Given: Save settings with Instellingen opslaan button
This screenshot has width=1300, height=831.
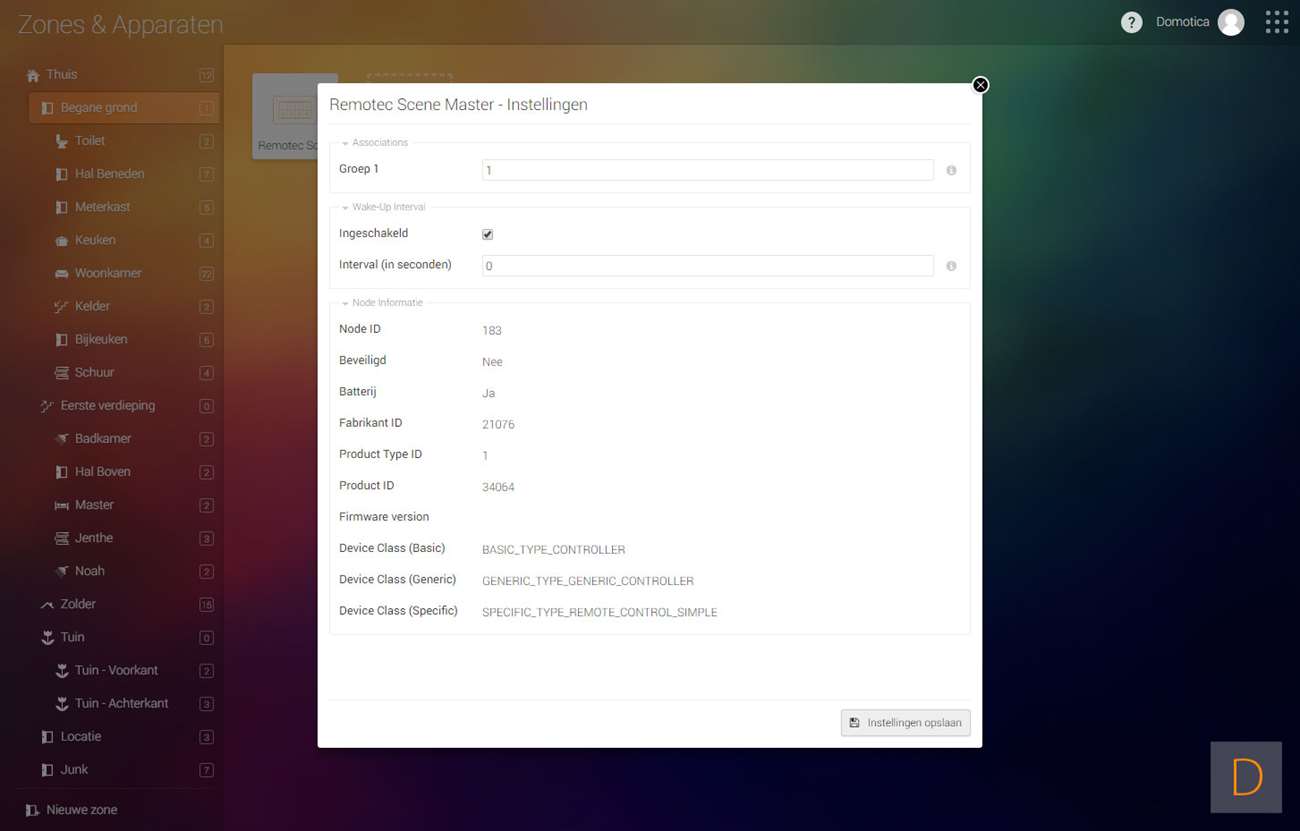Looking at the screenshot, I should 906,723.
